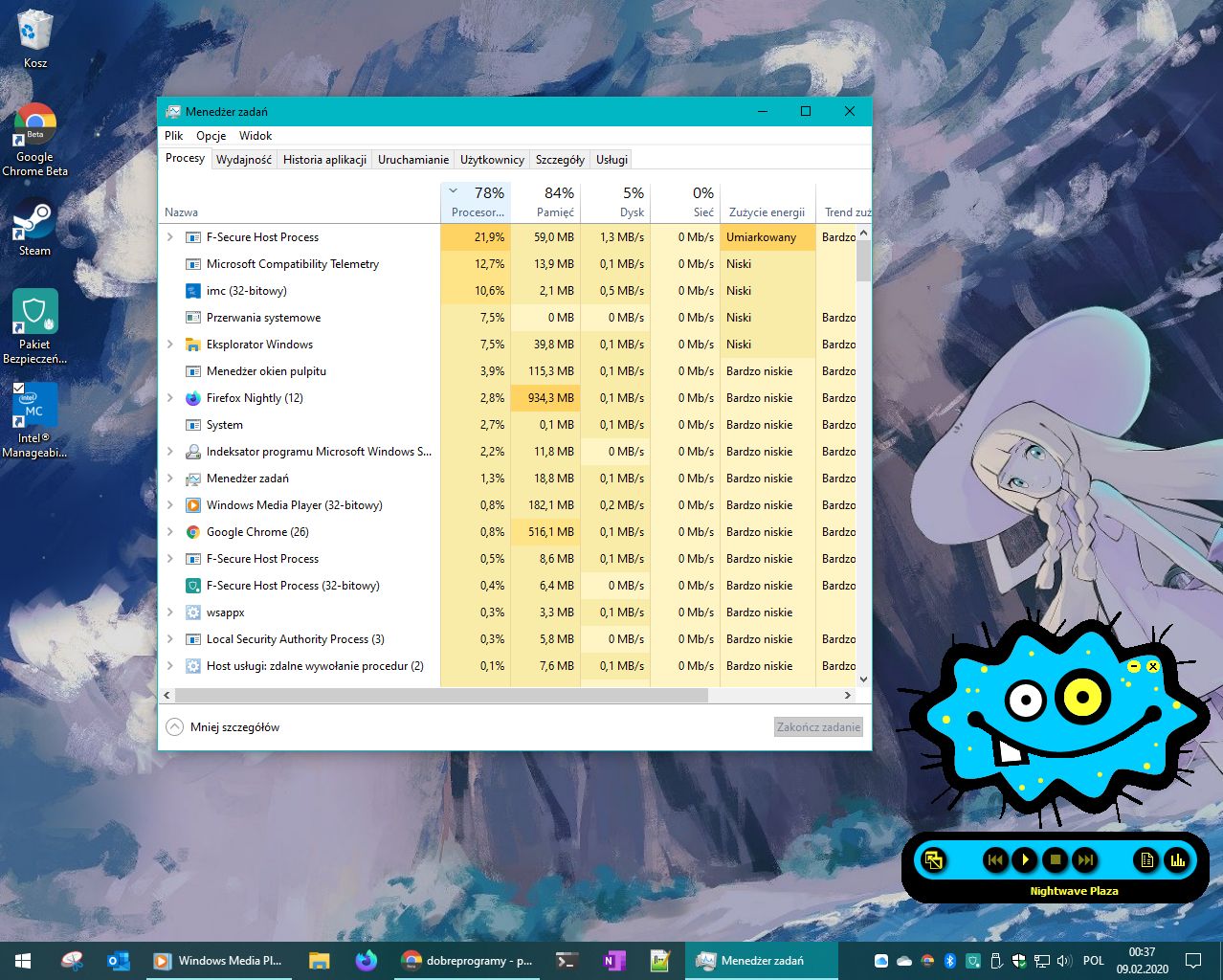Expand the first F-Secure Host Process row
The width and height of the screenshot is (1223, 980).
pos(170,237)
